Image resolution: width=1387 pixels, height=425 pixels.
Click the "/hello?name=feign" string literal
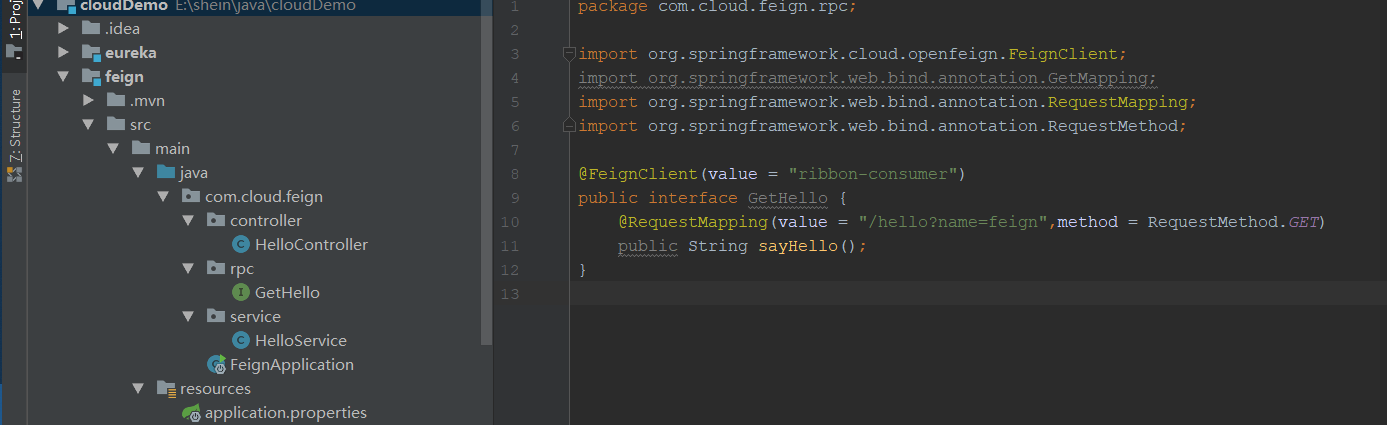[951, 222]
